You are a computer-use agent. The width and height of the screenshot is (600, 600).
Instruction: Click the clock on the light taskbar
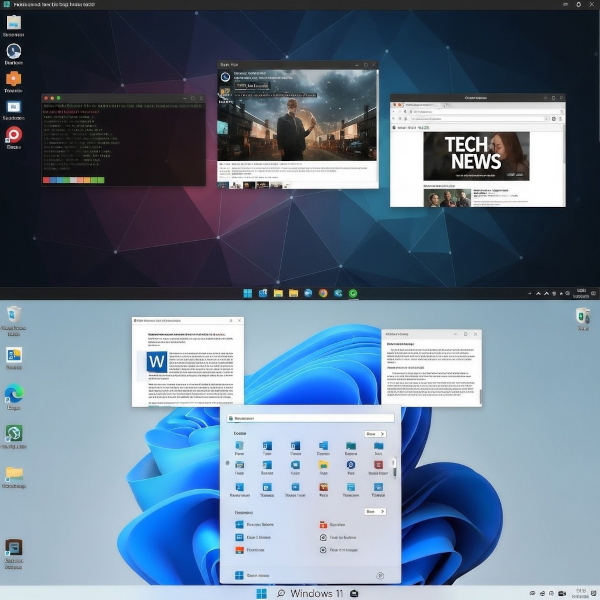point(580,593)
